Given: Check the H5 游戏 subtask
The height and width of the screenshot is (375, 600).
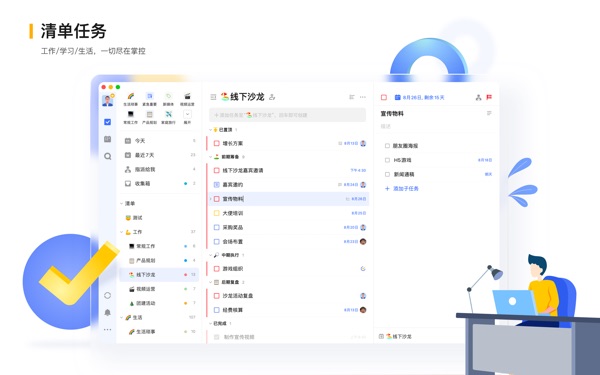Looking at the screenshot, I should pos(387,160).
